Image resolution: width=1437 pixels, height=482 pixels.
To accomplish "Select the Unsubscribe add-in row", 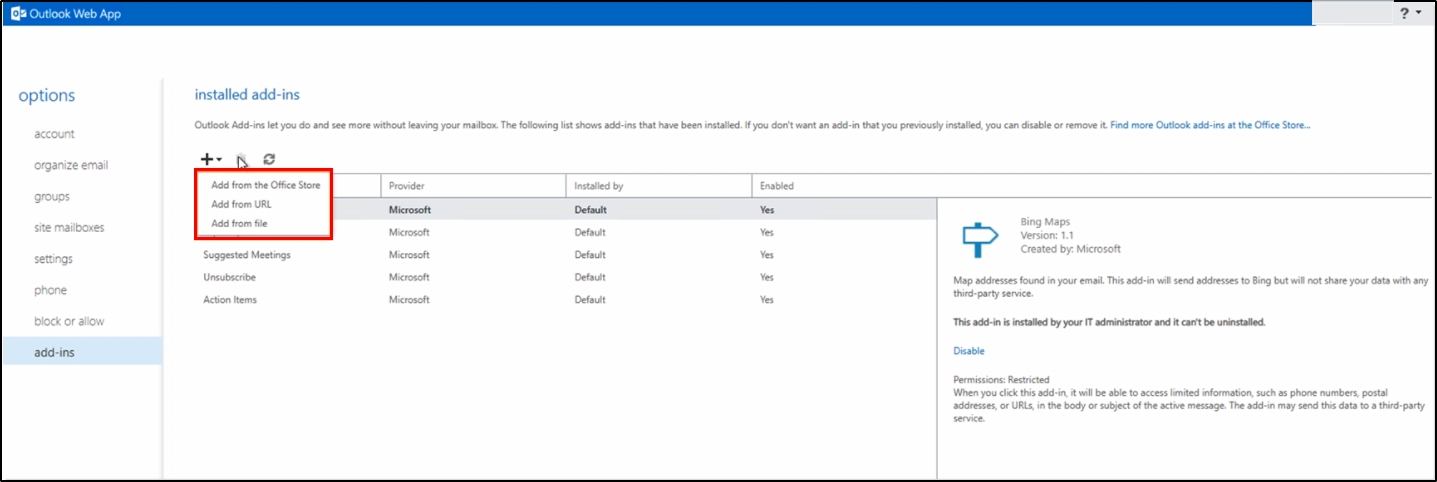I will coord(565,277).
